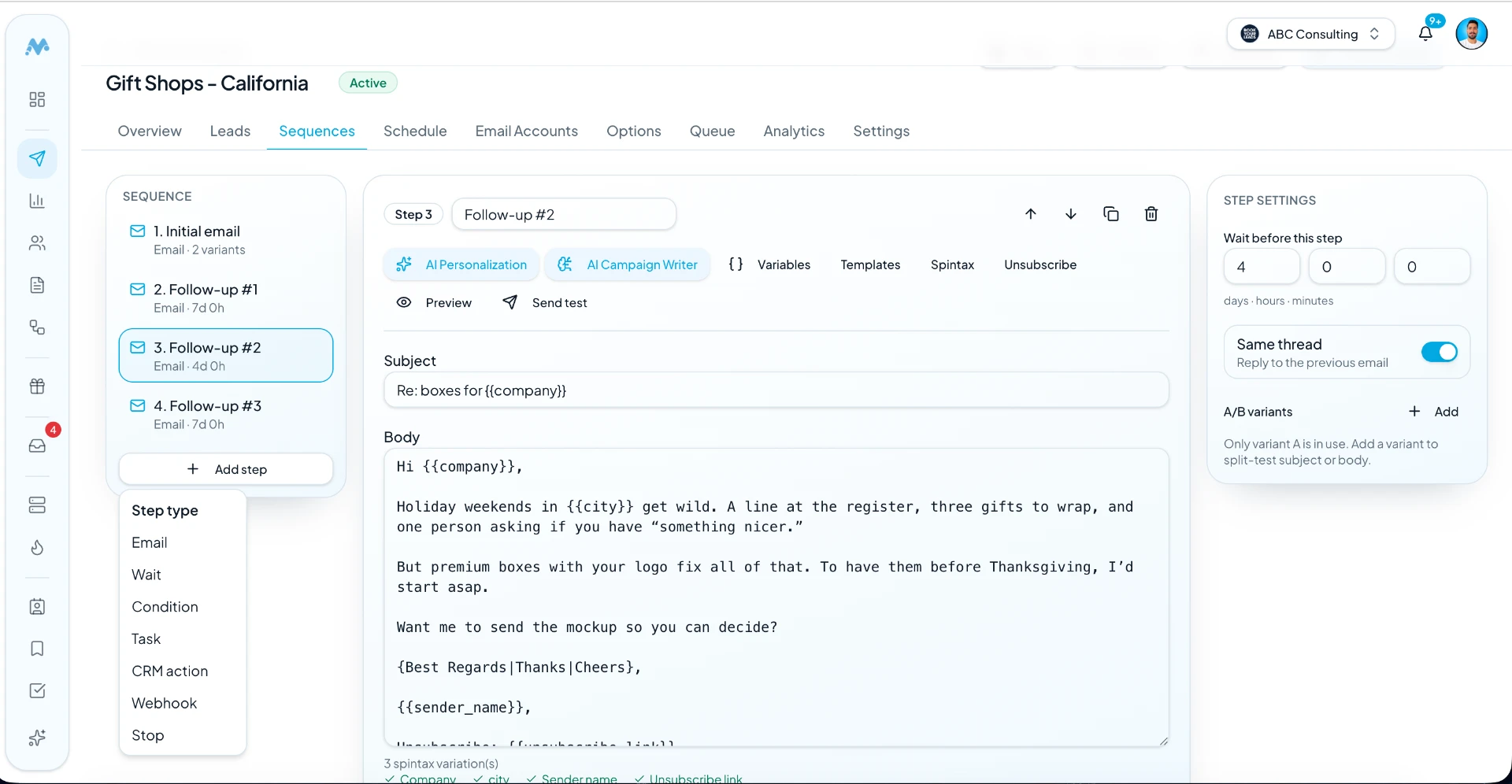The image size is (1512, 784).
Task: Open the contacts people icon in sidebar
Action: 37,243
